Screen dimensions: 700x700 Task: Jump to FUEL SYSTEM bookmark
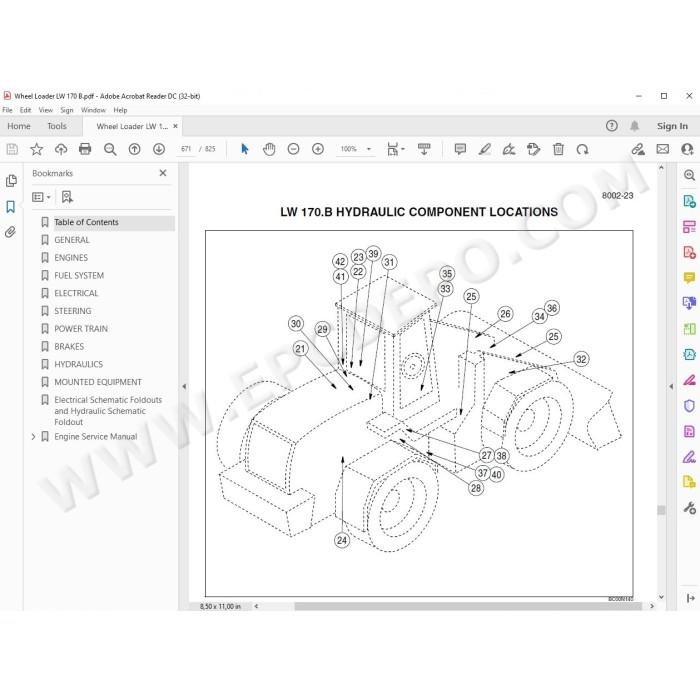[x=79, y=275]
